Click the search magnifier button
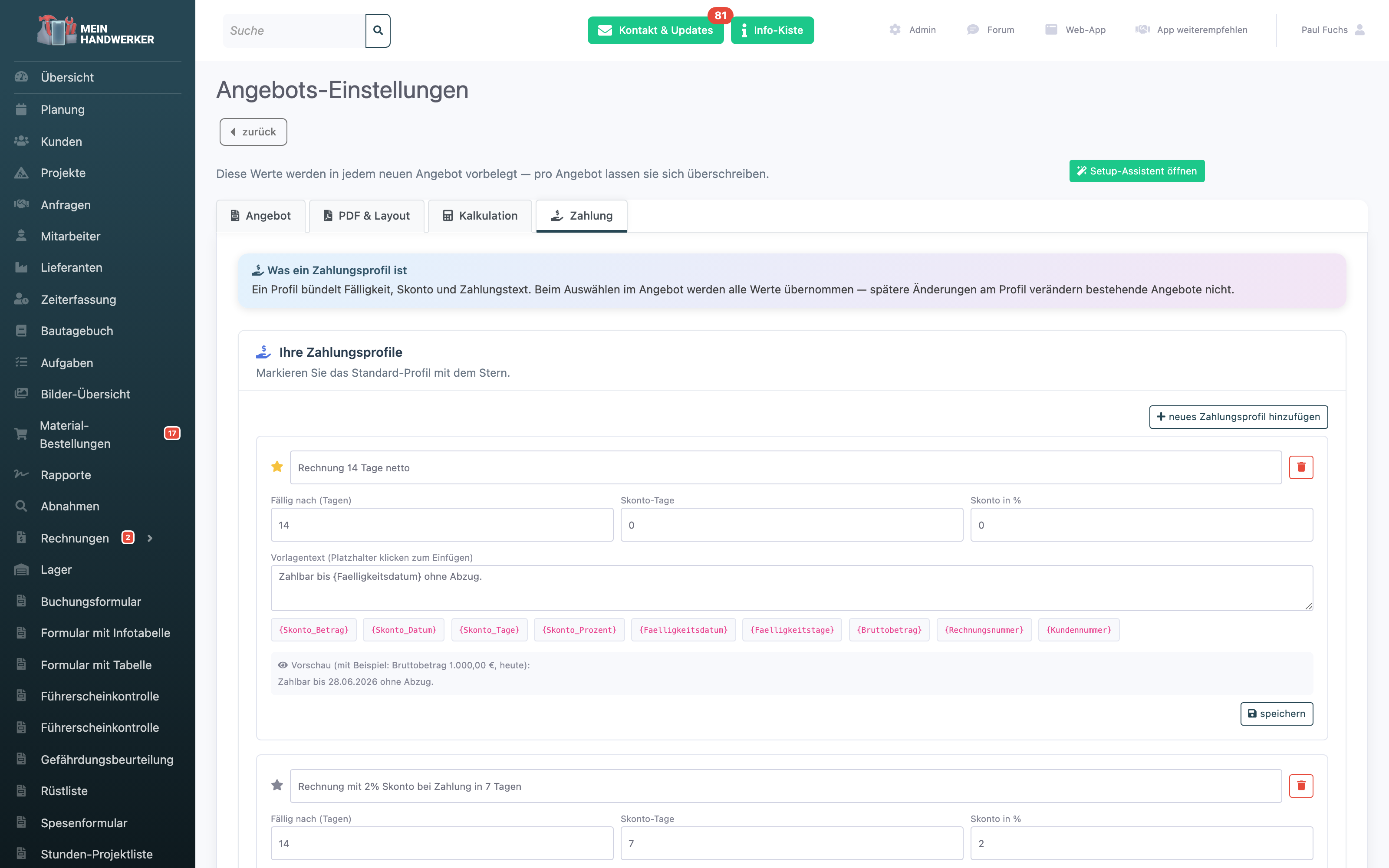The image size is (1389, 868). click(378, 30)
